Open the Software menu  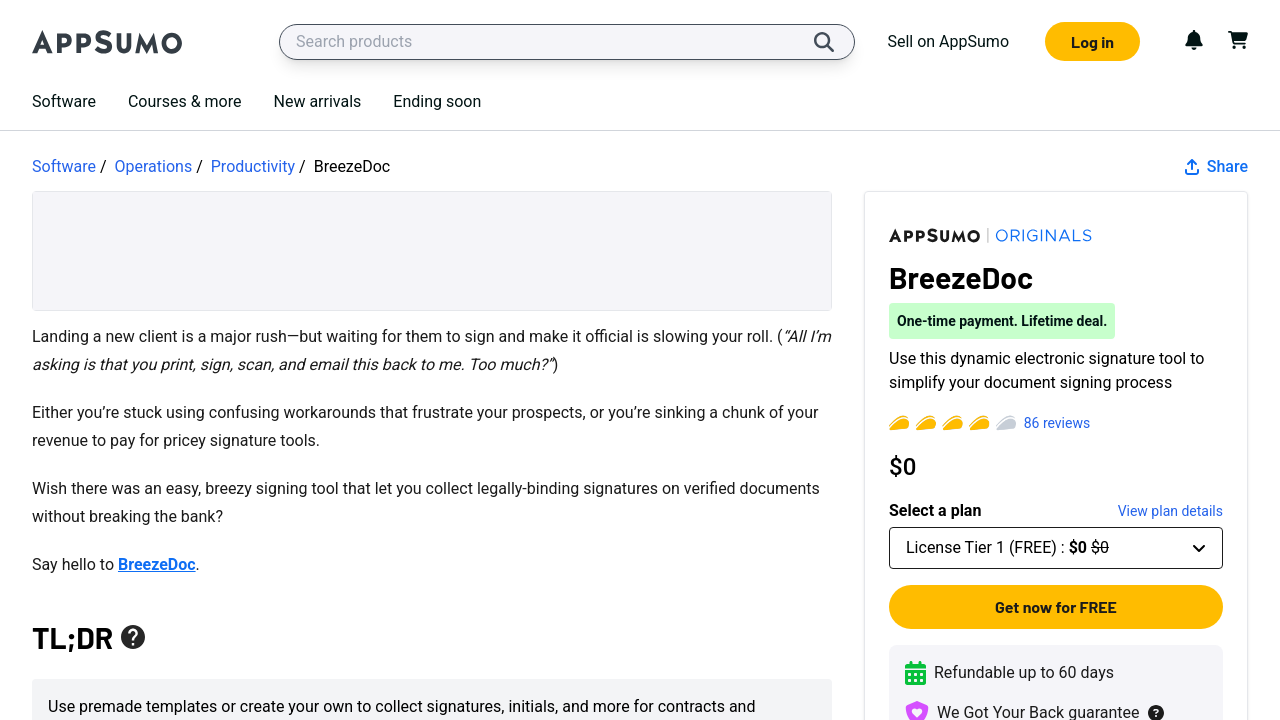(x=64, y=101)
